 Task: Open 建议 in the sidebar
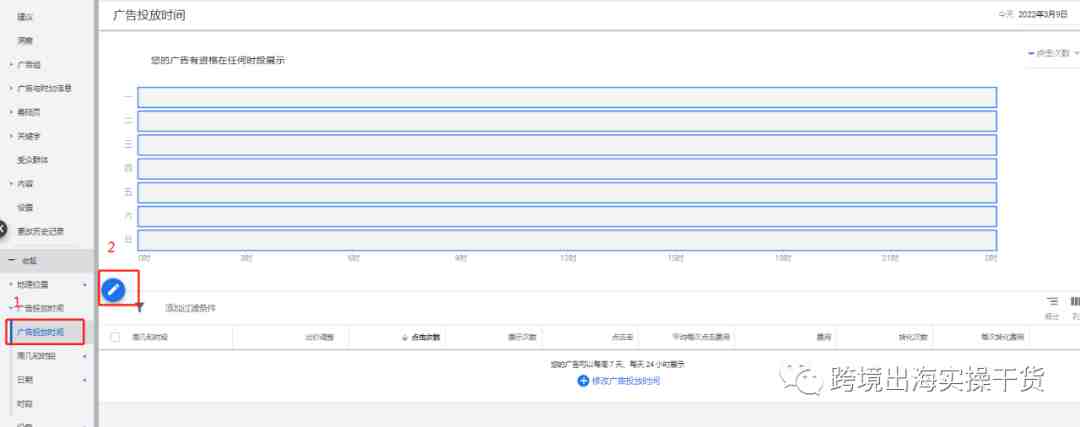[25, 17]
